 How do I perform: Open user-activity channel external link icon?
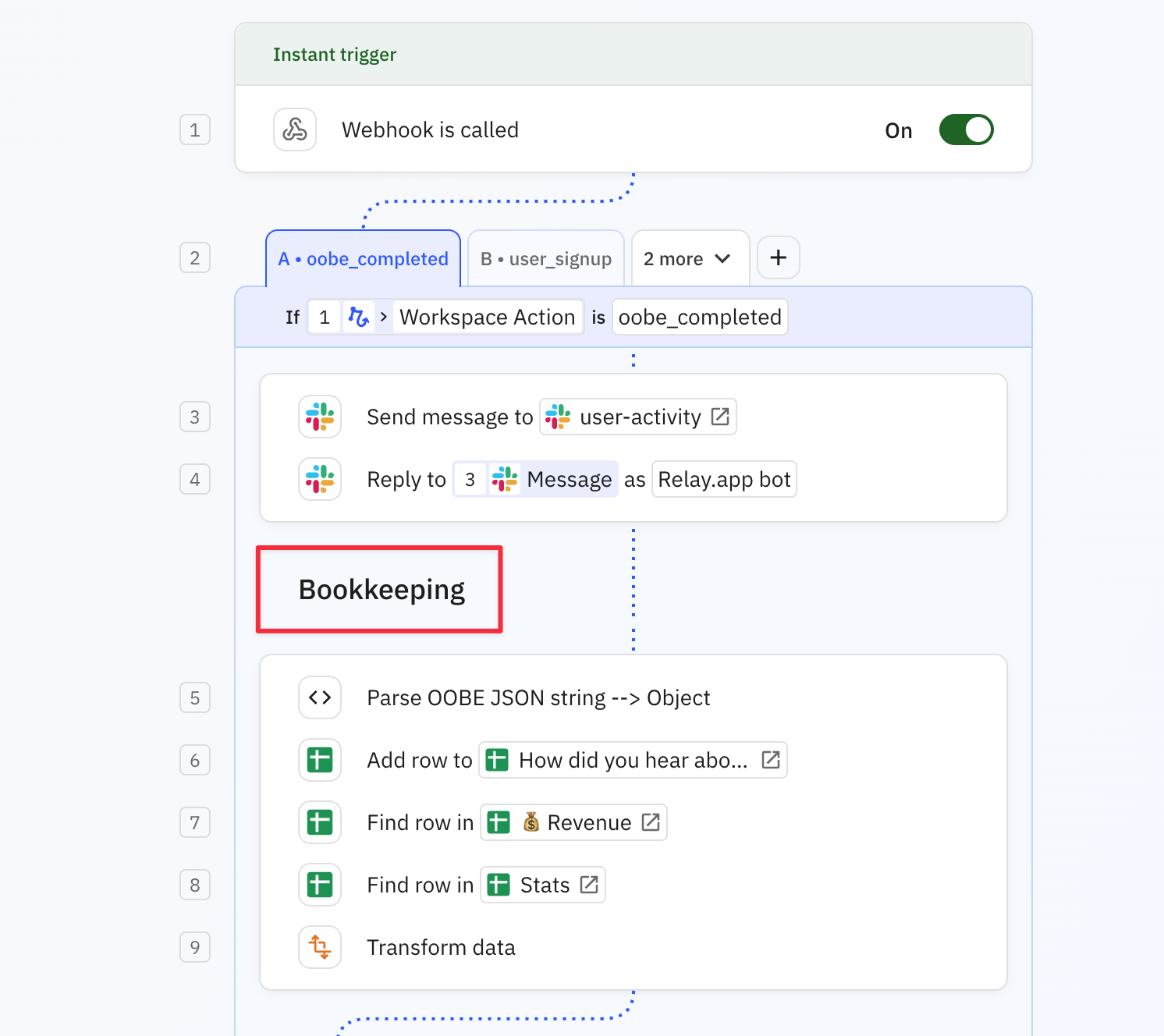click(720, 417)
